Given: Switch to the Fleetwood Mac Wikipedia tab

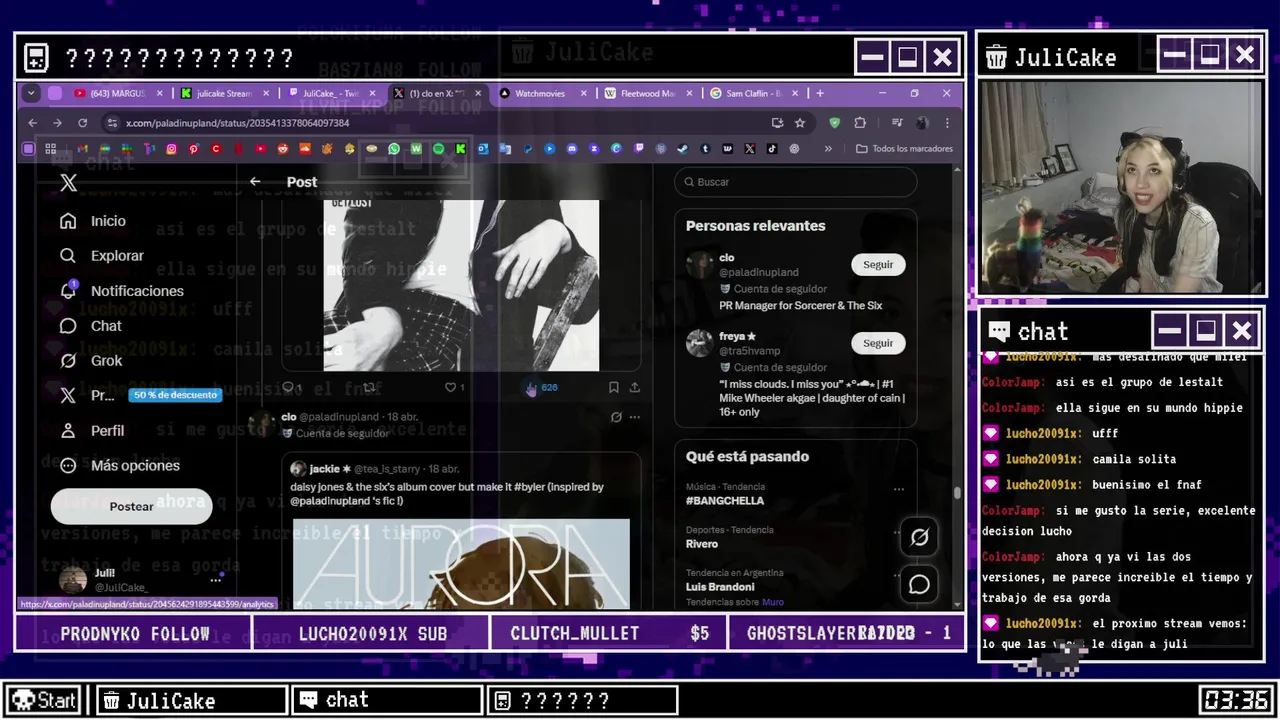Looking at the screenshot, I should [648, 93].
